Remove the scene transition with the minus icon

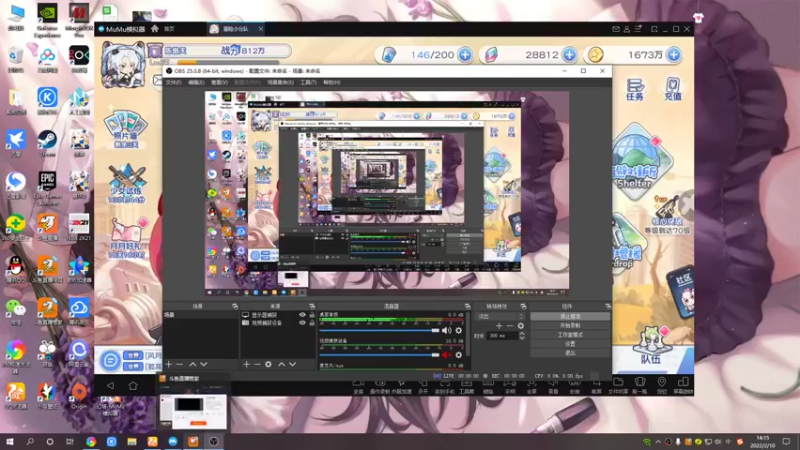coord(509,326)
